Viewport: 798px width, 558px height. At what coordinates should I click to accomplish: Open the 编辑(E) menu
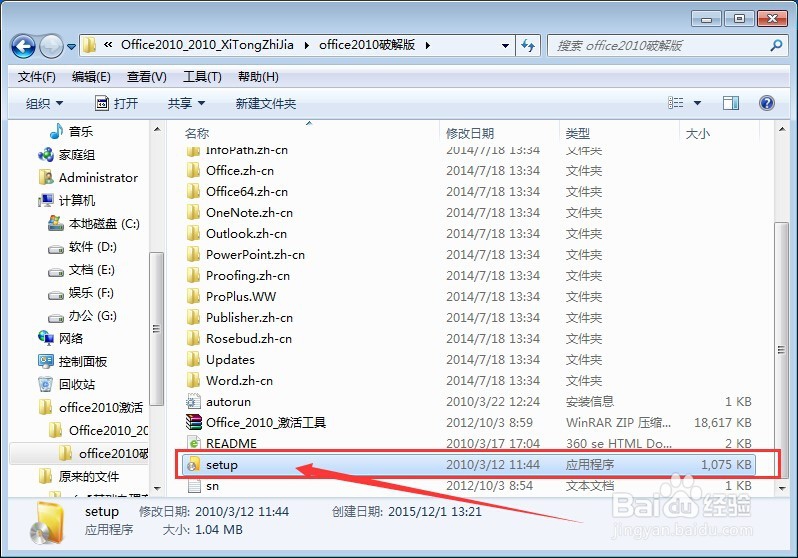click(x=91, y=77)
